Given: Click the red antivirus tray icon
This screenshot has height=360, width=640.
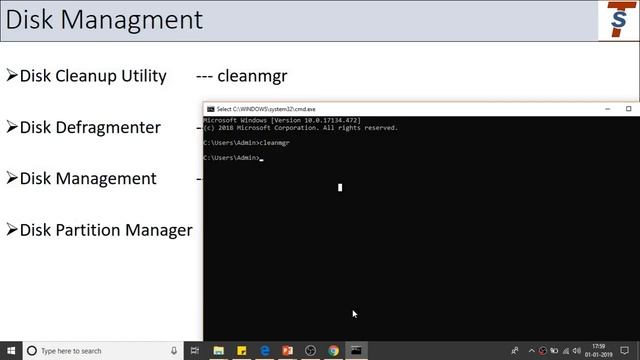Looking at the screenshot, I should pyautogui.click(x=542, y=351).
